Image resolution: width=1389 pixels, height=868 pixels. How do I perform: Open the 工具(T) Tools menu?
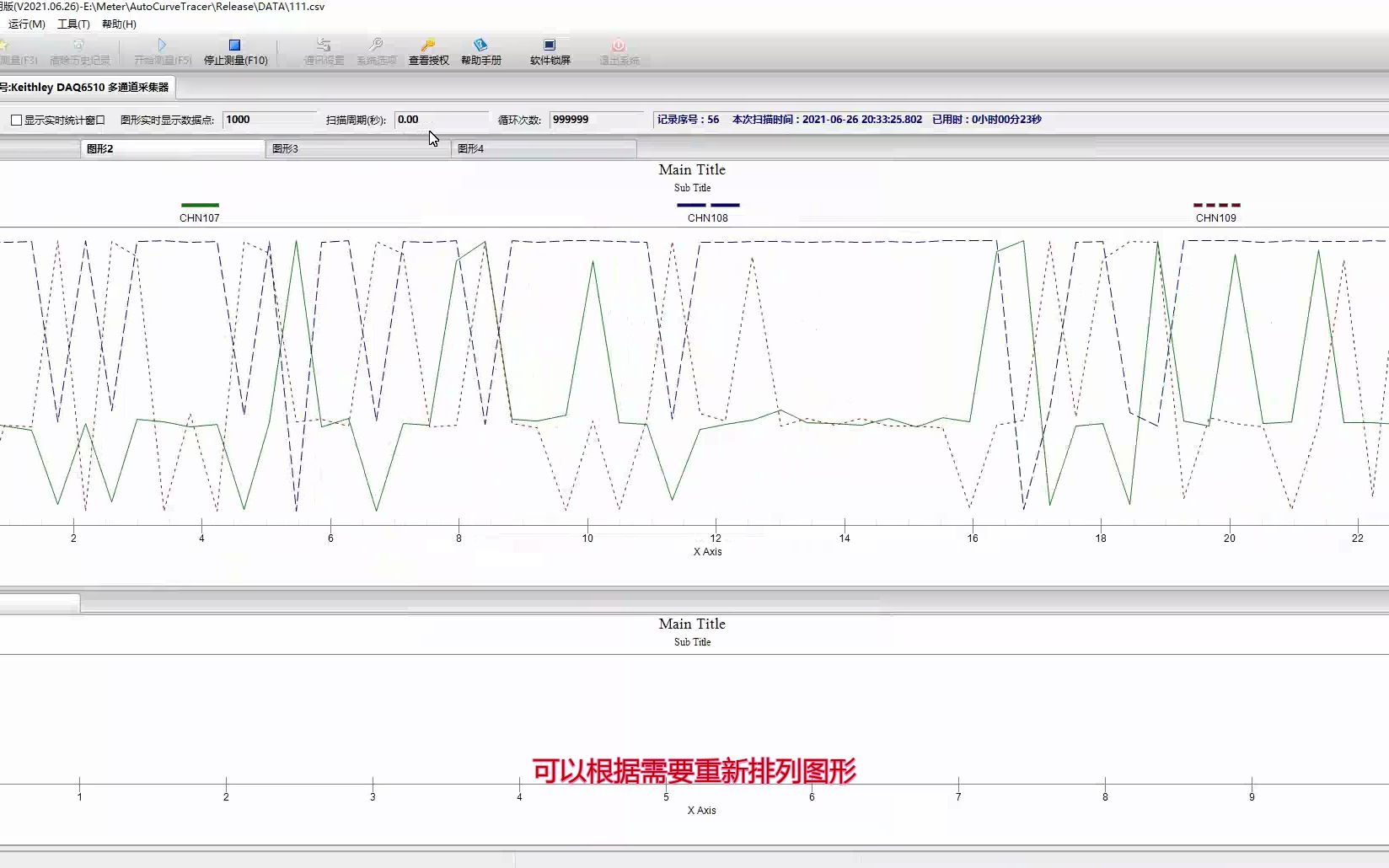(x=73, y=24)
